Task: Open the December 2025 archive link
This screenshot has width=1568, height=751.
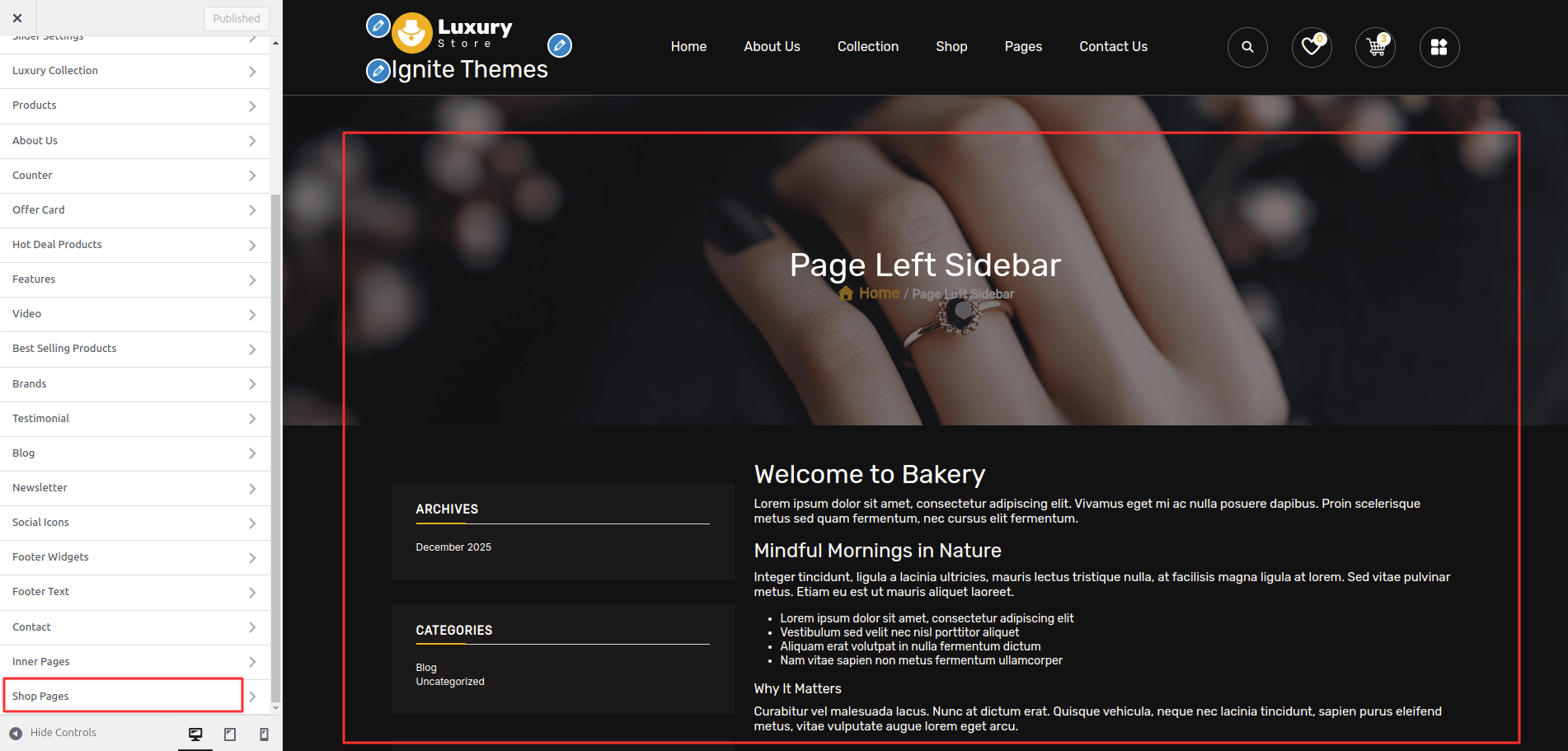Action: coord(453,547)
